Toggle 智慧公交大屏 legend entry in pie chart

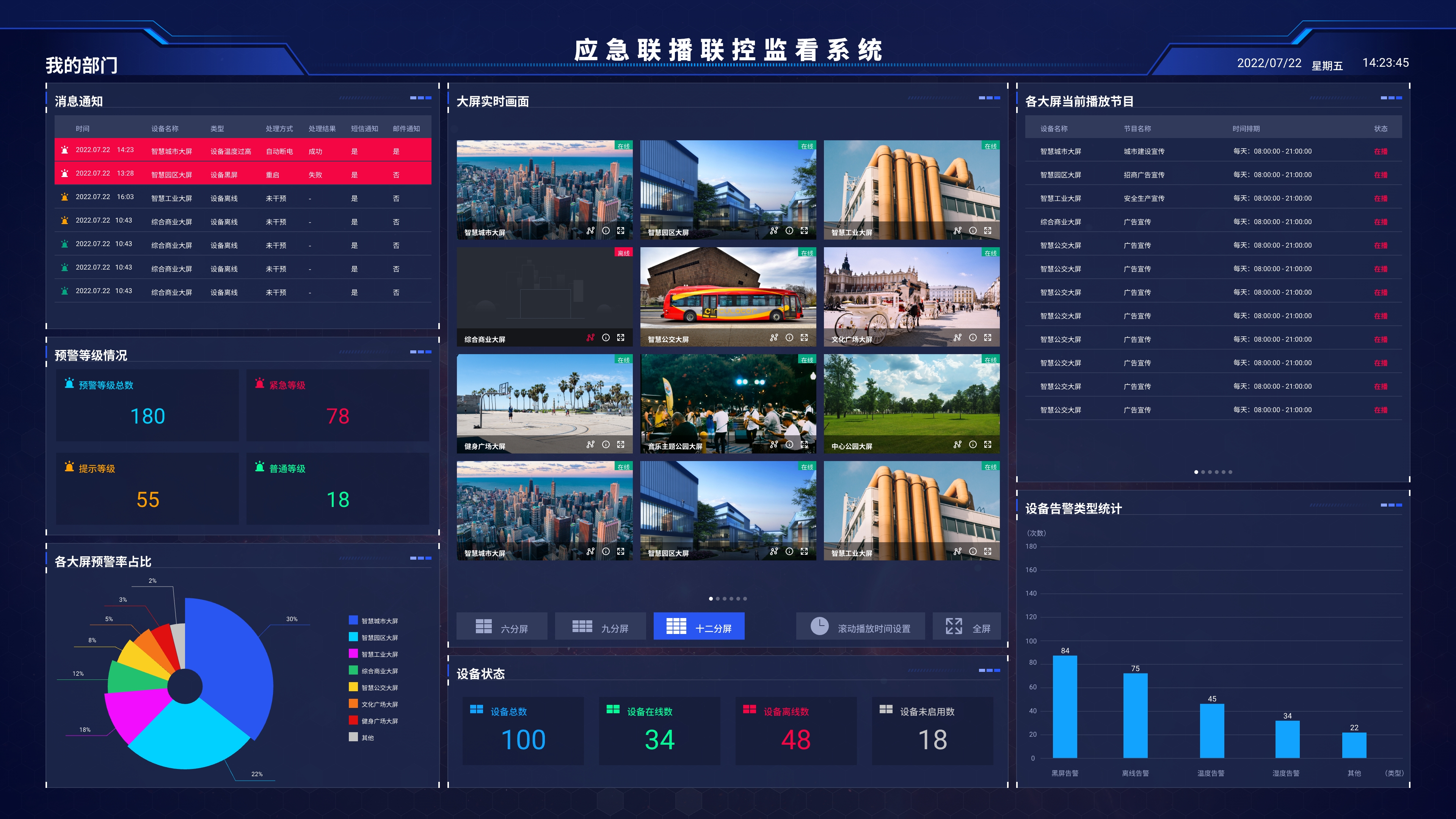point(373,687)
